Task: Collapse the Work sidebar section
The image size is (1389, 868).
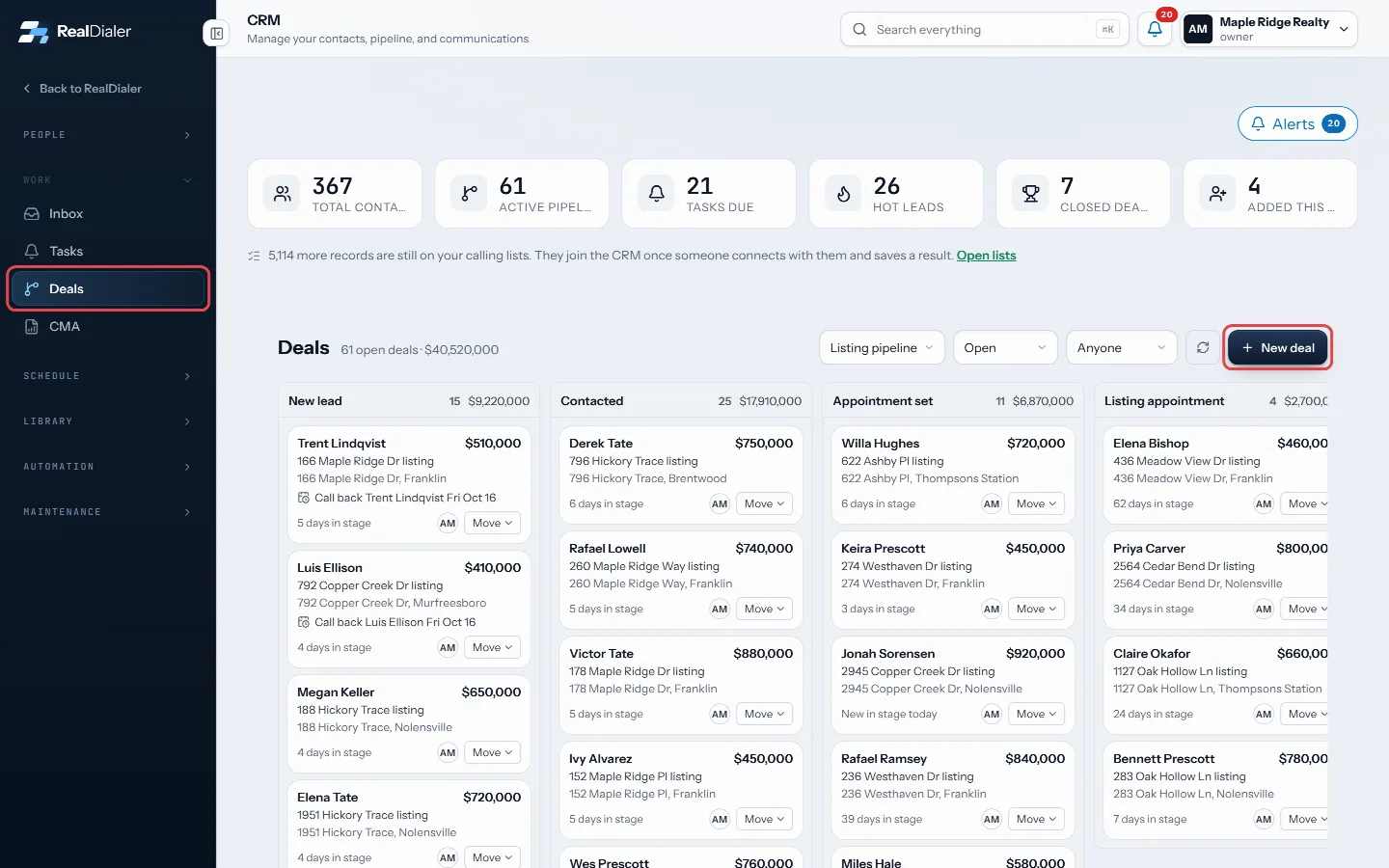Action: click(108, 180)
